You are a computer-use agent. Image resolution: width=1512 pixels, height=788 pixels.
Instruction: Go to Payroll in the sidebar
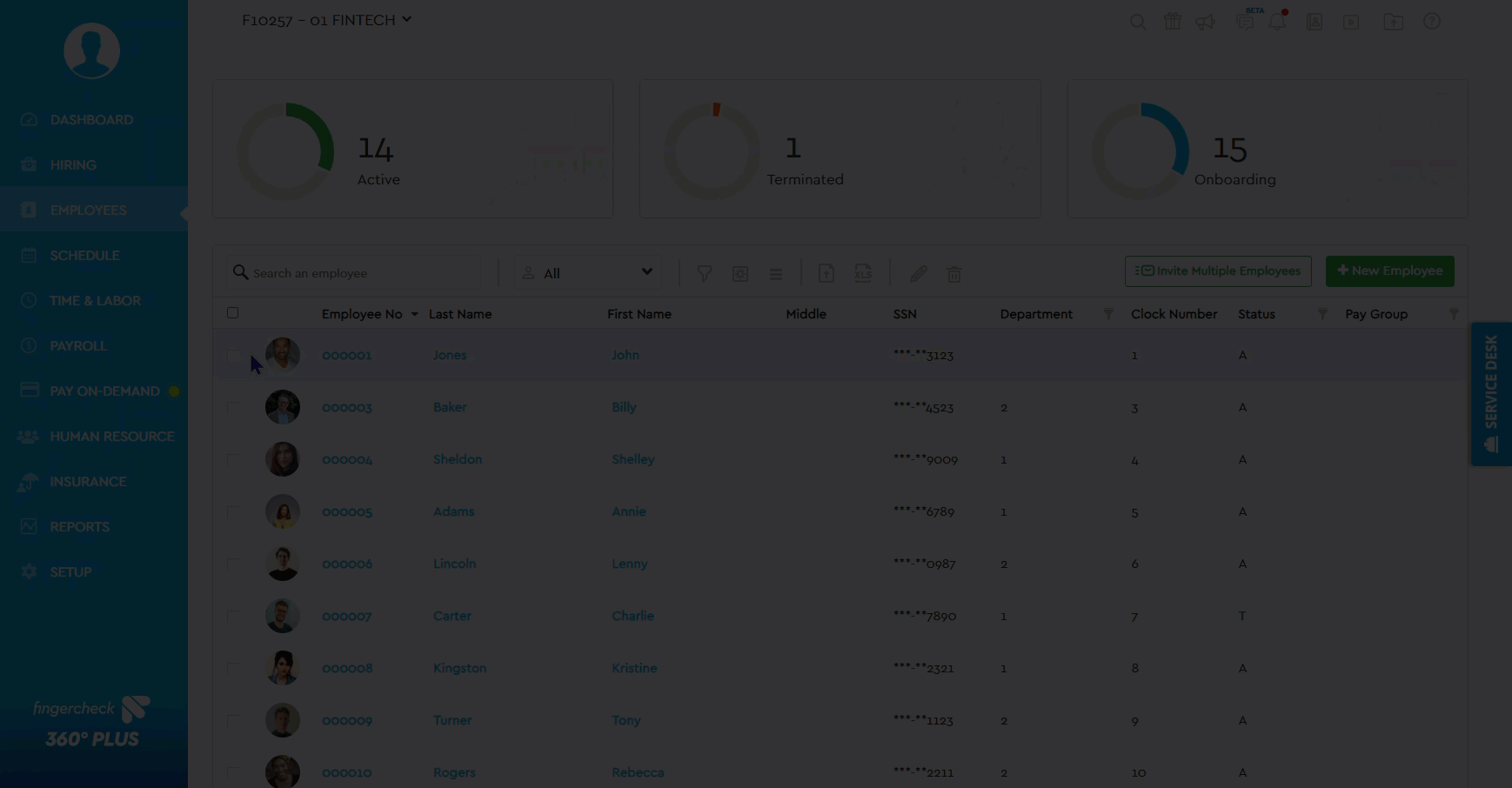pyautogui.click(x=78, y=346)
